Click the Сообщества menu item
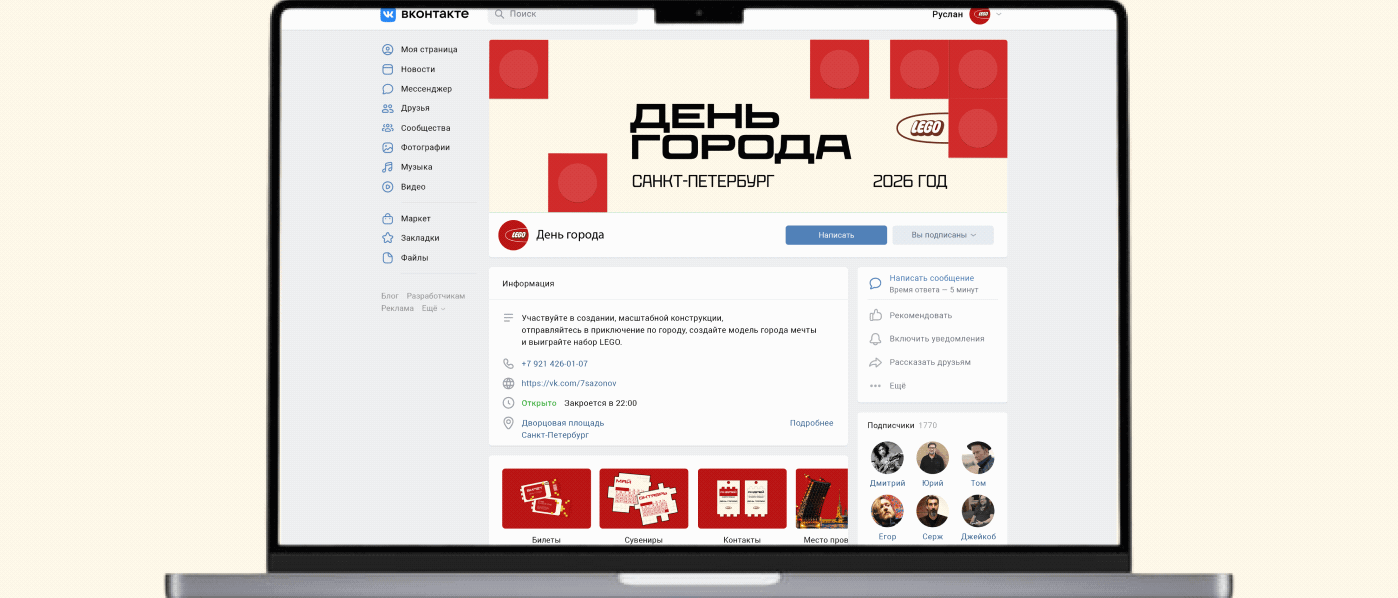Screen dimensions: 1398x598 (x=425, y=128)
